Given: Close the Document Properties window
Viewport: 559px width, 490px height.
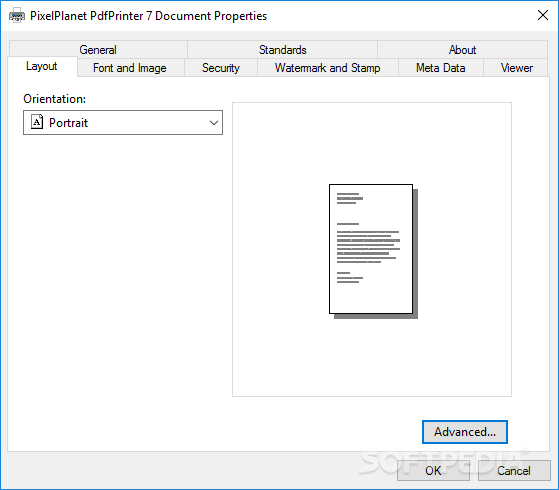Looking at the screenshot, I should (543, 15).
